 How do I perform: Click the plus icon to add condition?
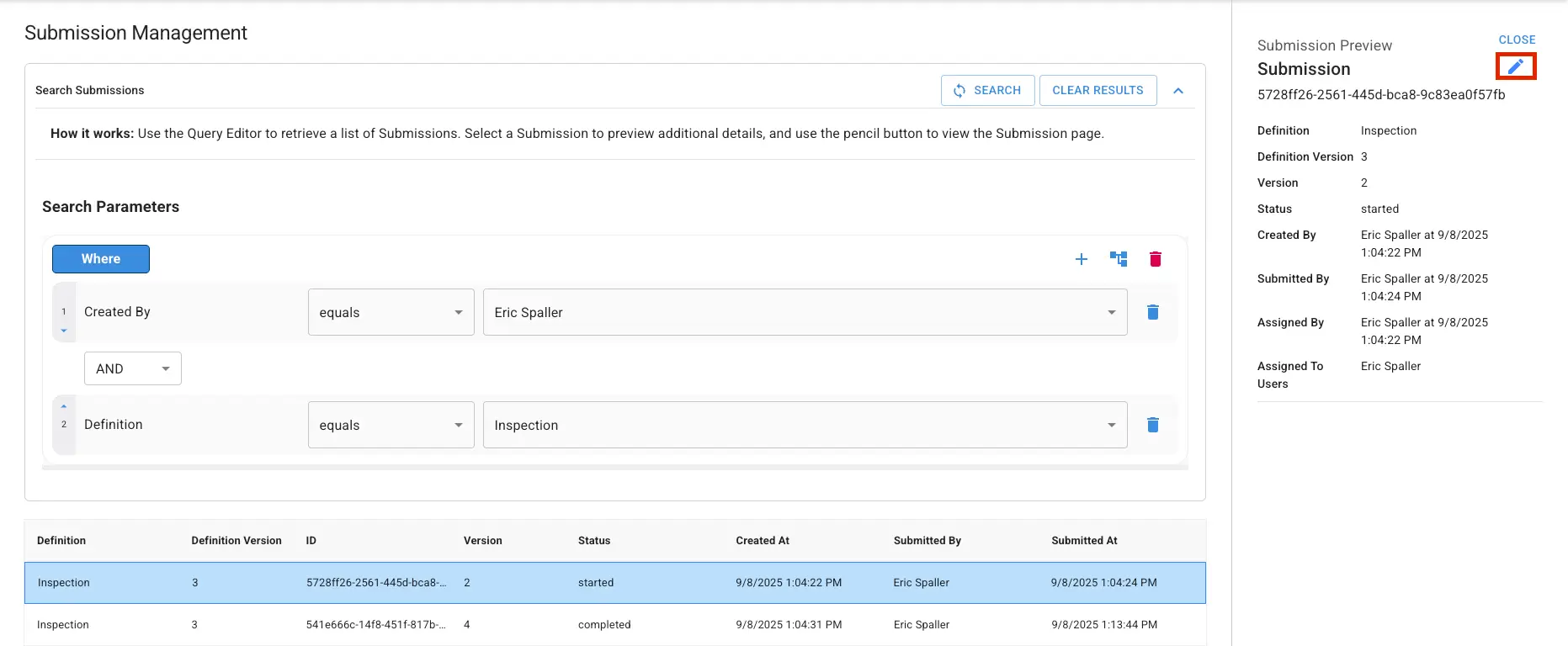coord(1082,259)
